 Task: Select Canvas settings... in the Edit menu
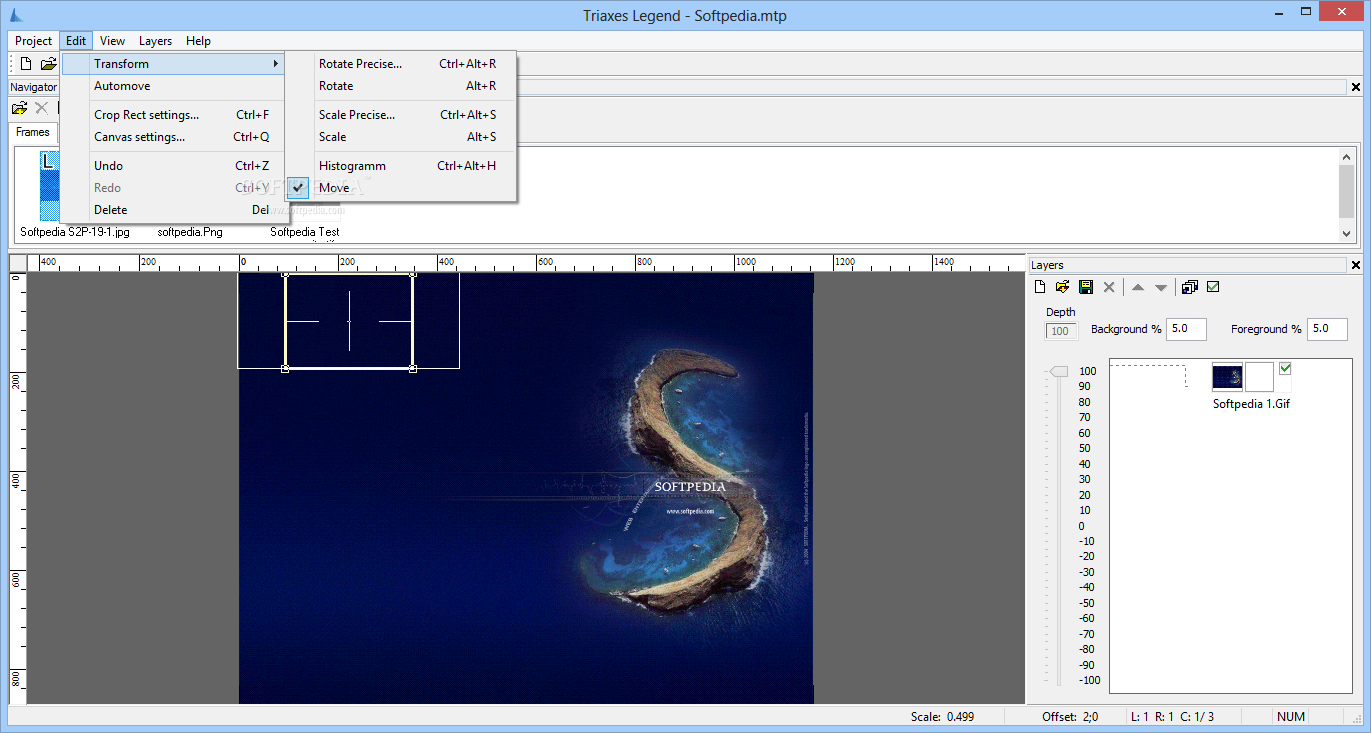click(x=139, y=137)
